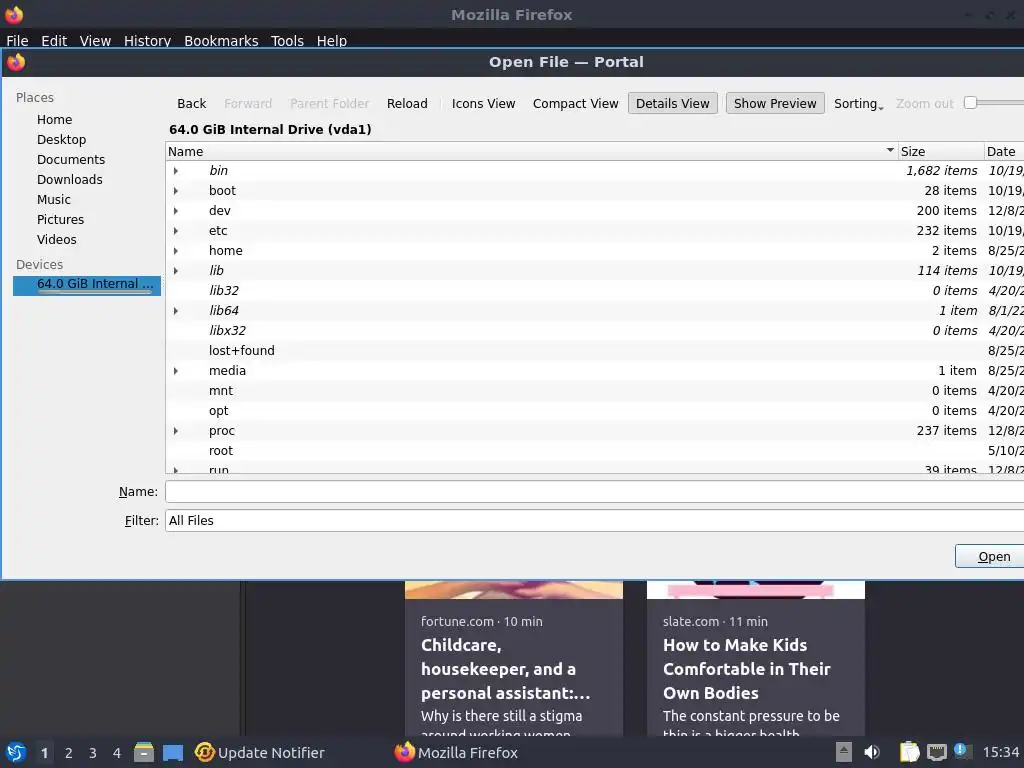Expand the media folder arrow

176,371
